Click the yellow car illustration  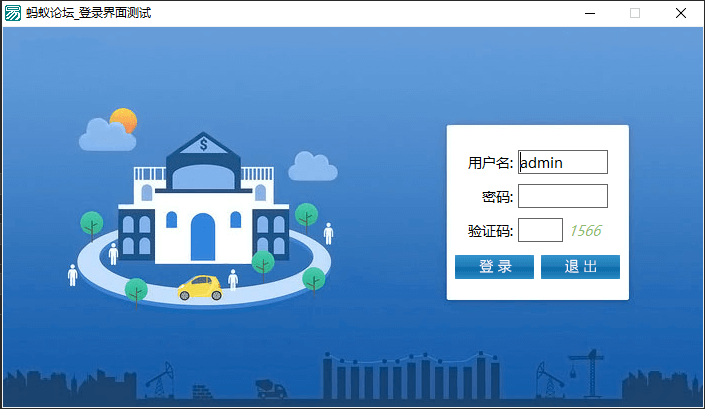click(x=200, y=288)
